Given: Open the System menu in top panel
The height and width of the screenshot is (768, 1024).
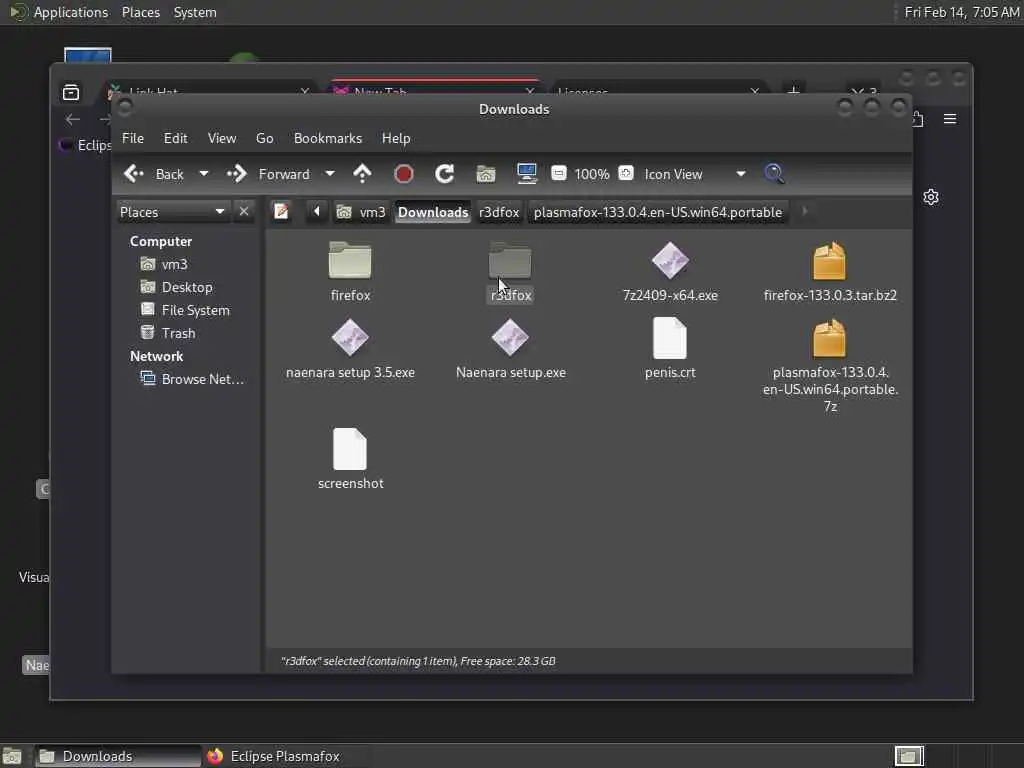Looking at the screenshot, I should 195,12.
